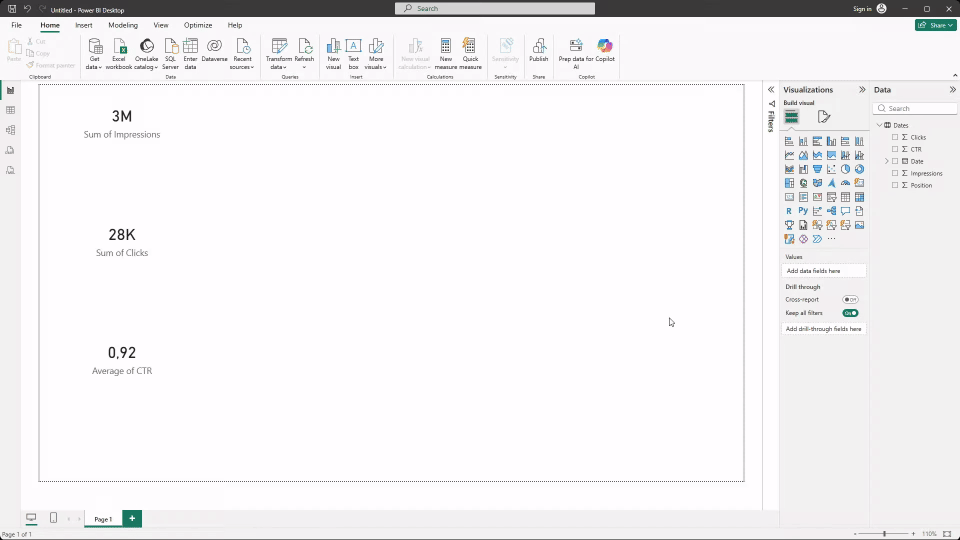Select the gauge visual
The height and width of the screenshot is (540, 960).
[x=846, y=183]
